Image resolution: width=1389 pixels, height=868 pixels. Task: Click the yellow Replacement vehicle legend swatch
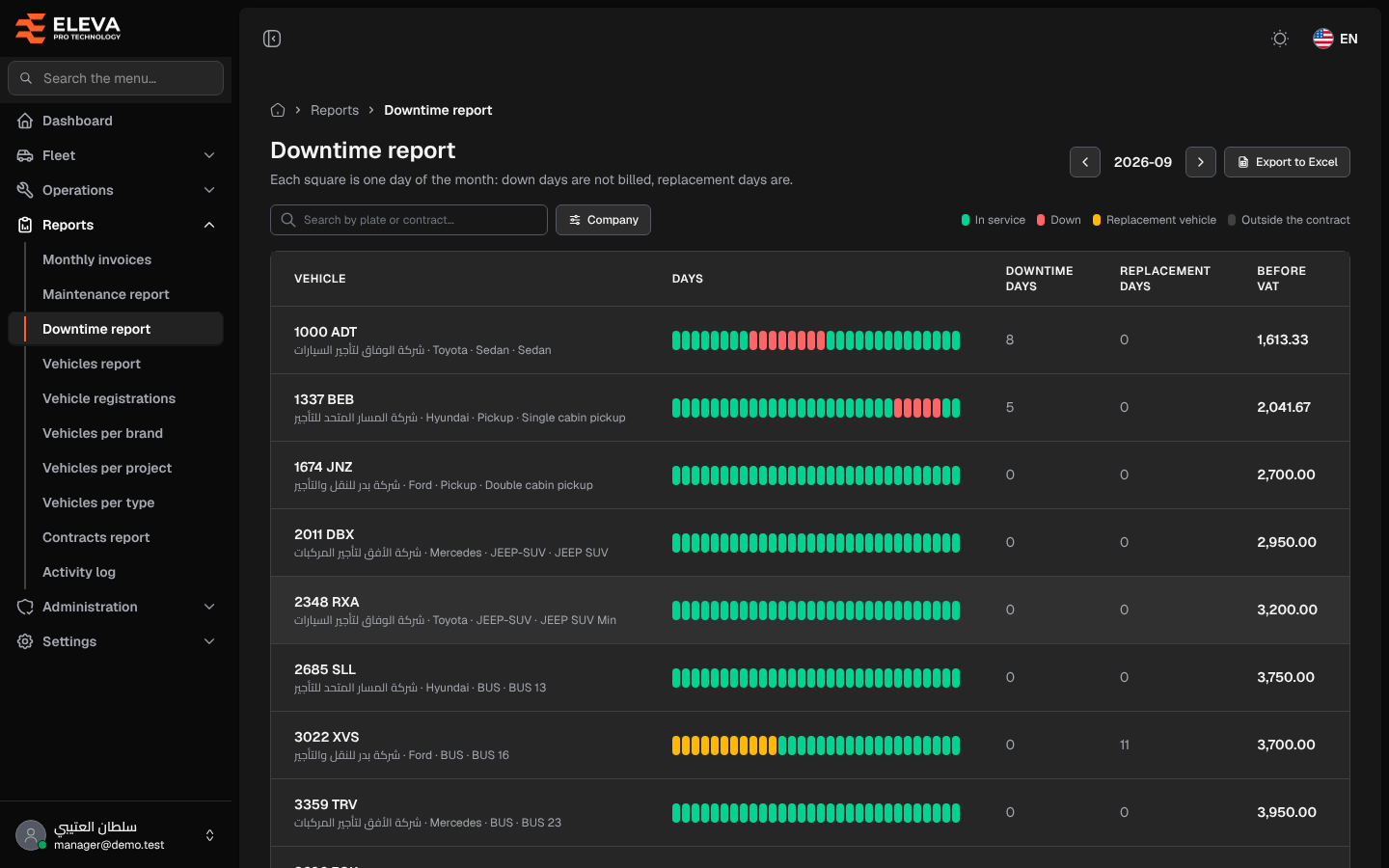tap(1097, 220)
